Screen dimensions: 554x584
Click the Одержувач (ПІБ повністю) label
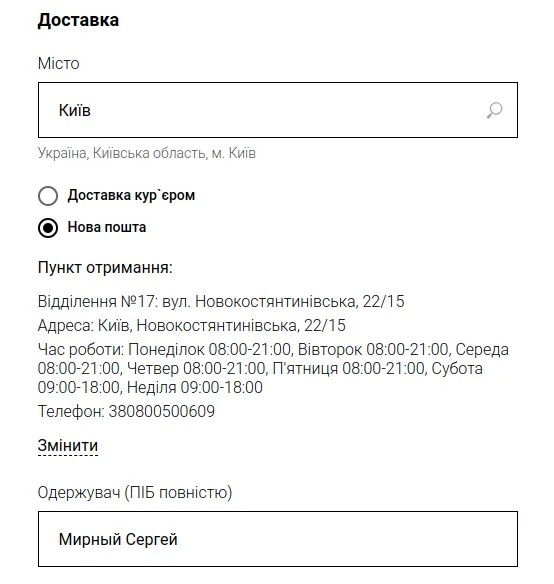click(x=135, y=492)
